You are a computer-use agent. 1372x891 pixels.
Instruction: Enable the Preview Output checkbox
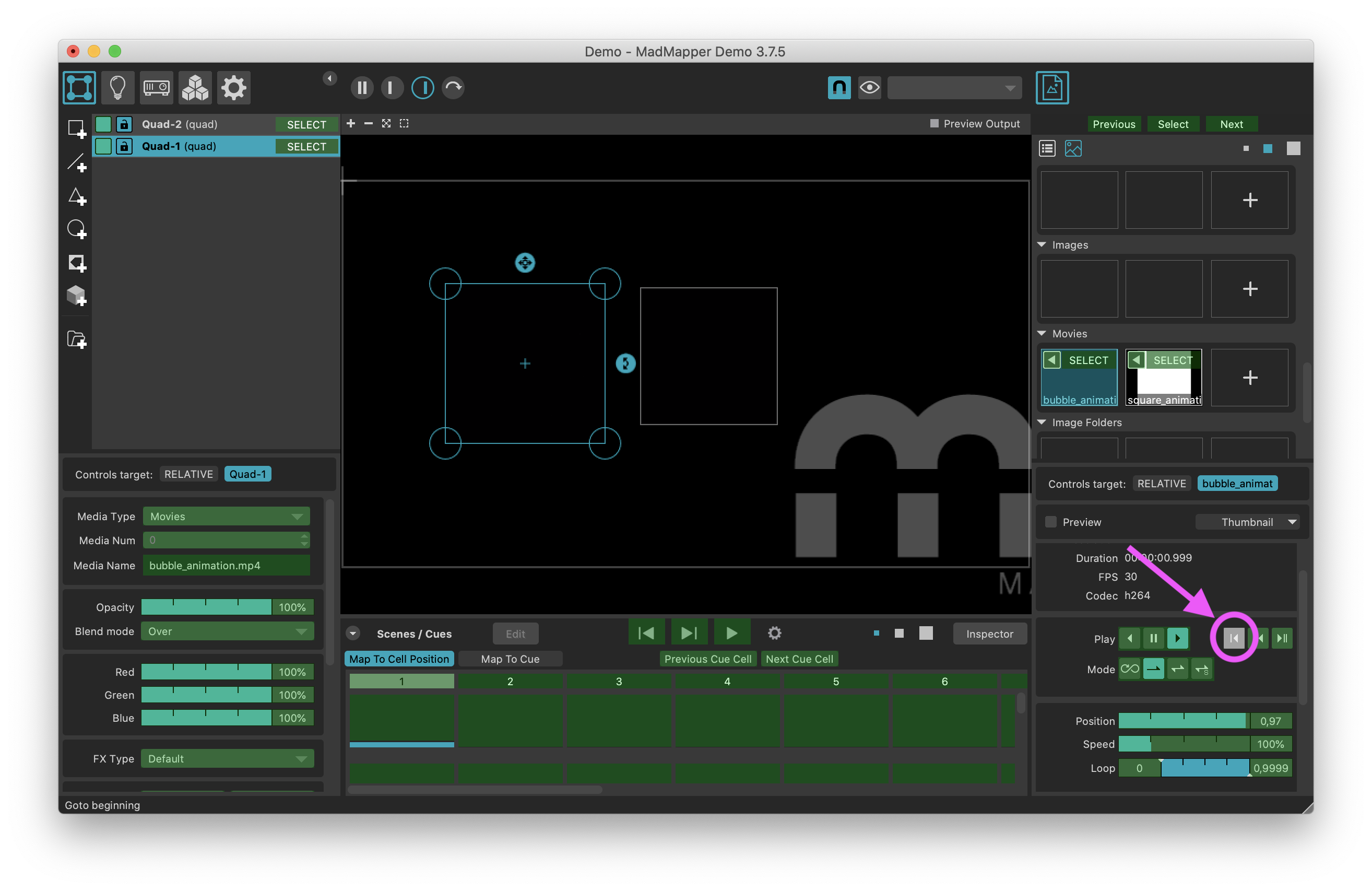(x=935, y=123)
